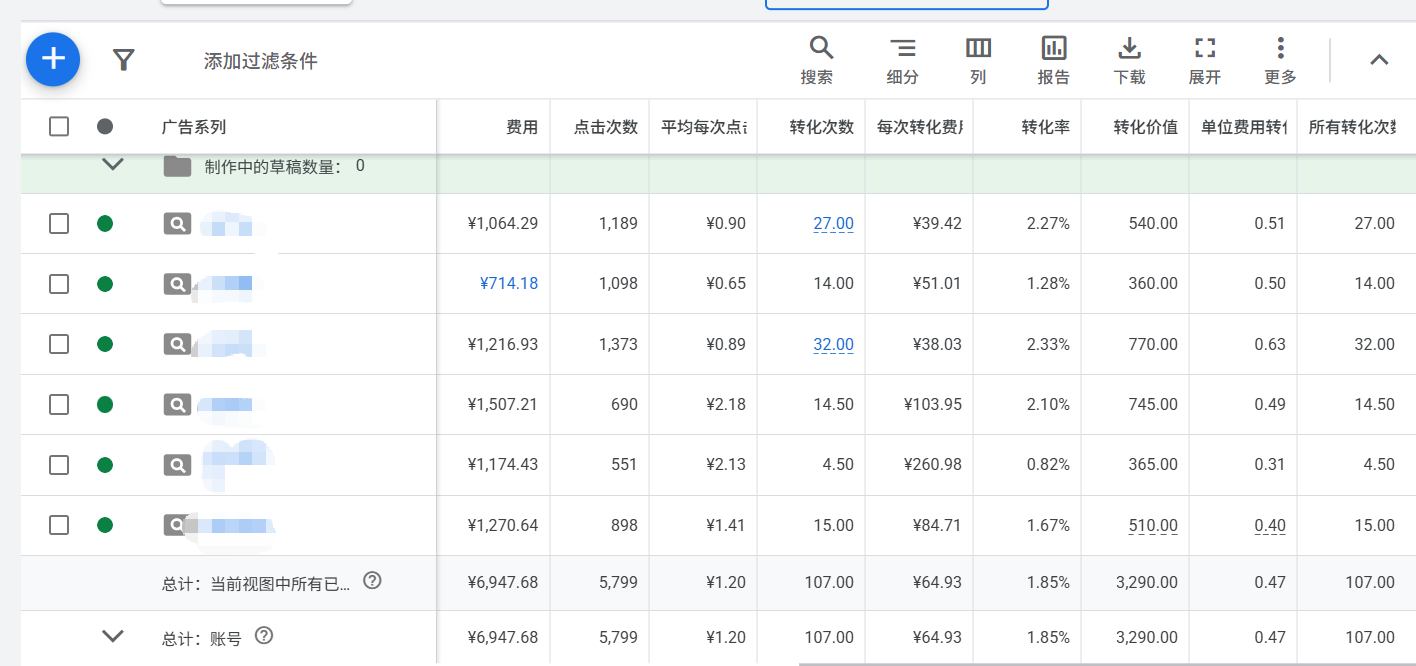Click search campaign icon in ¥1,270.64 row

[x=177, y=525]
